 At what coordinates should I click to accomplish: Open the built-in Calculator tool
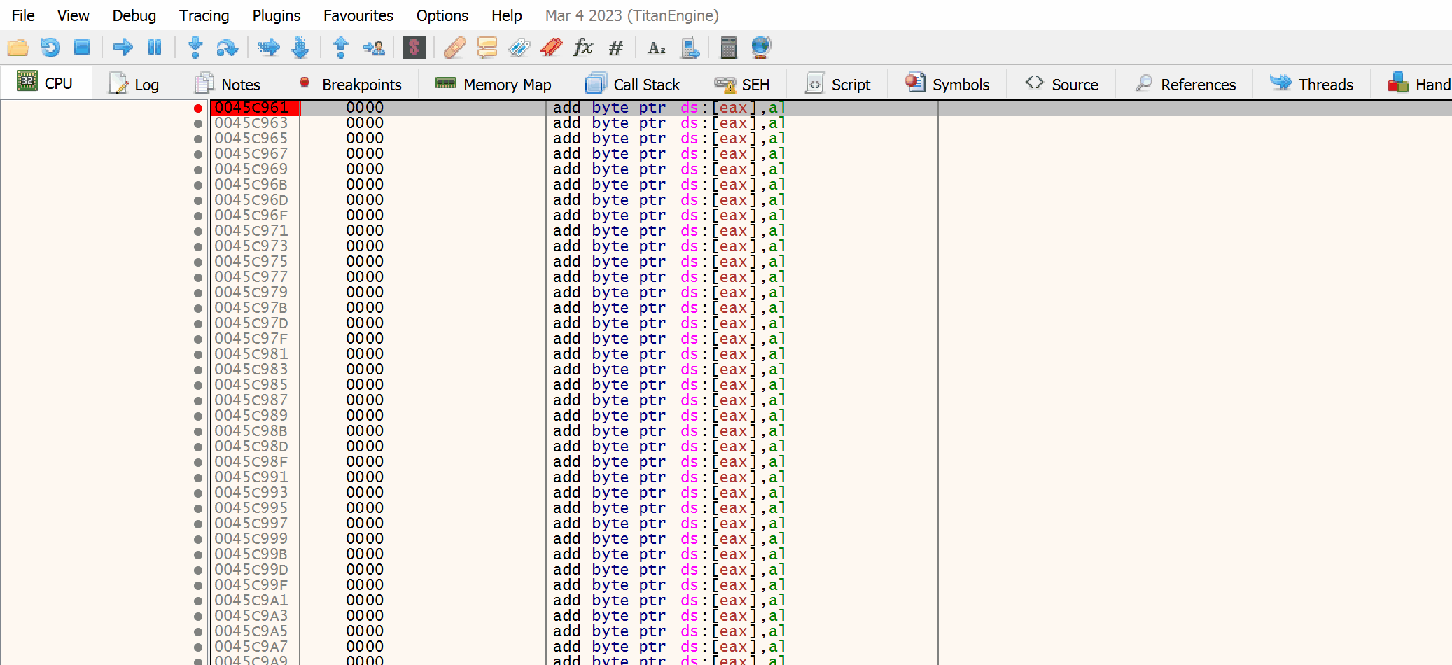(x=728, y=46)
